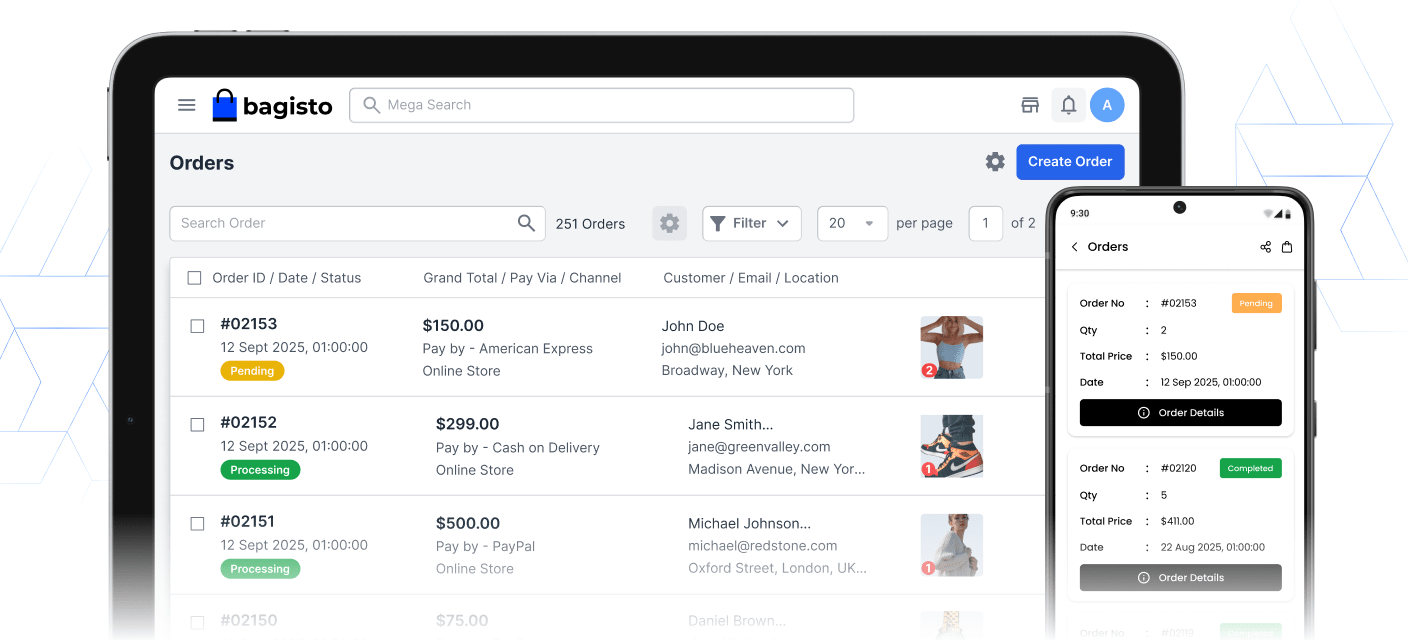
Task: Select the checkbox for order #02153
Action: pos(196,325)
